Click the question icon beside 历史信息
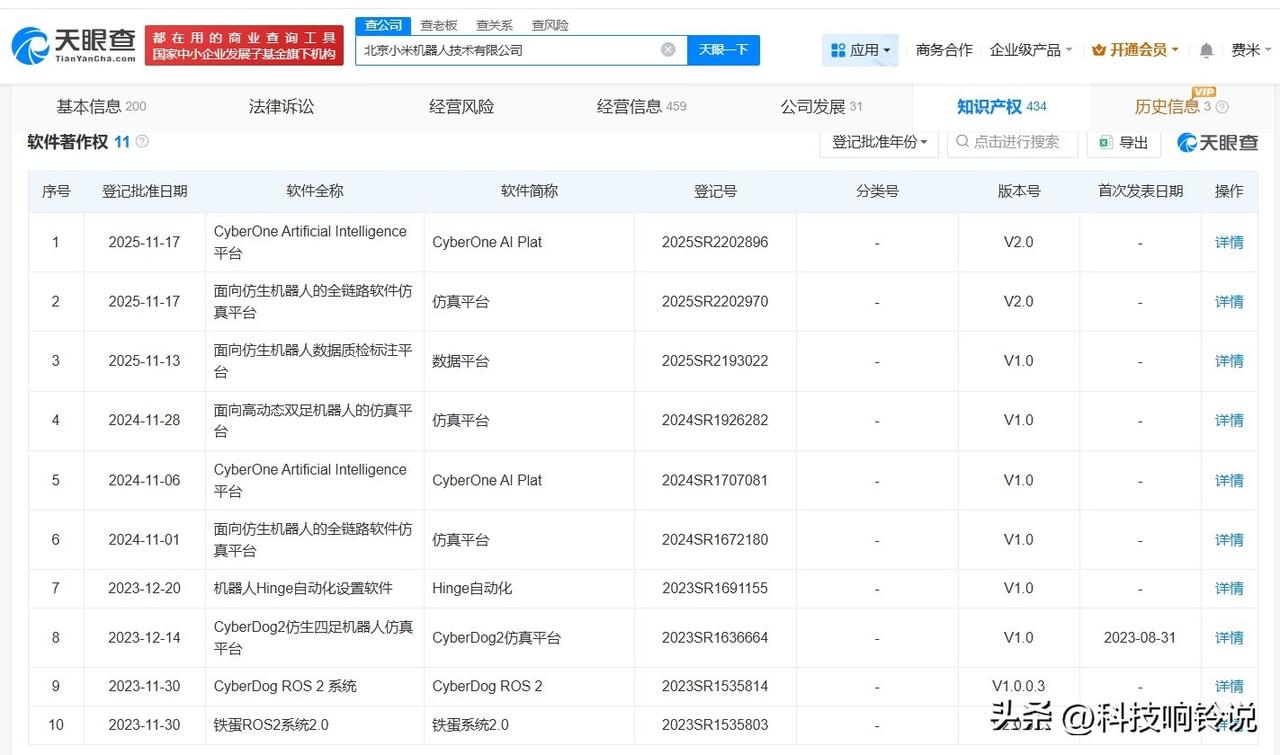The image size is (1280, 755). click(1222, 107)
